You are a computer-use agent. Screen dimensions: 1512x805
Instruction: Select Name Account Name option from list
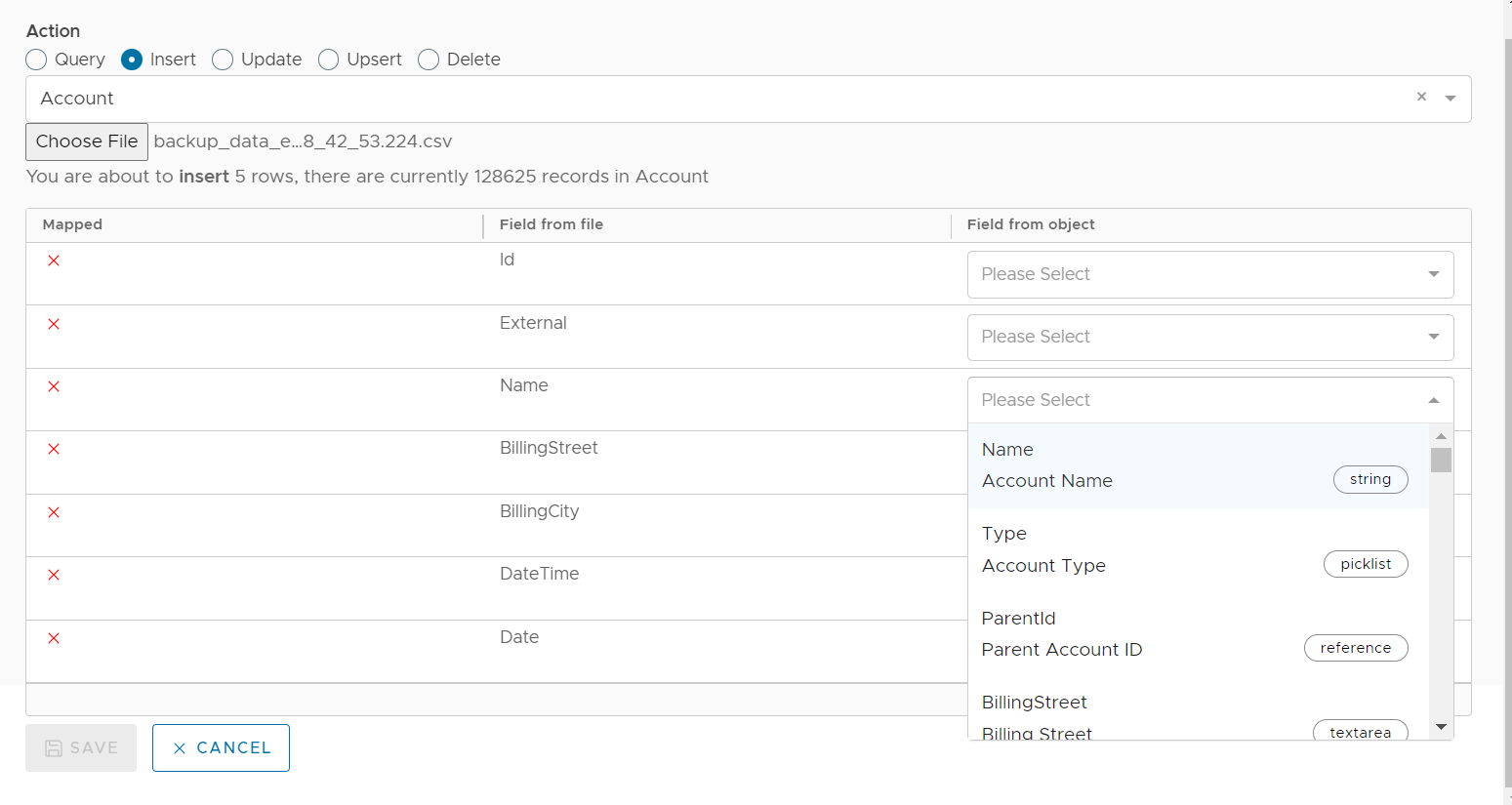click(x=1197, y=465)
